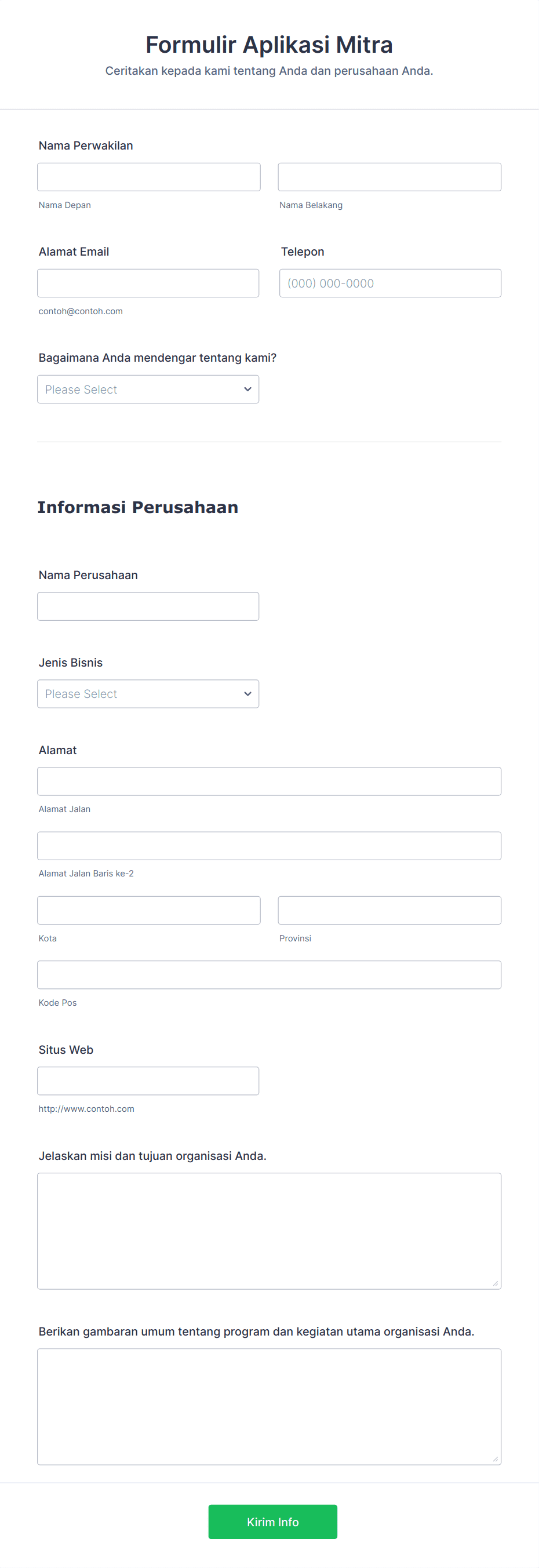Click the Kota input field
Image resolution: width=539 pixels, height=1568 pixels.
(x=148, y=910)
